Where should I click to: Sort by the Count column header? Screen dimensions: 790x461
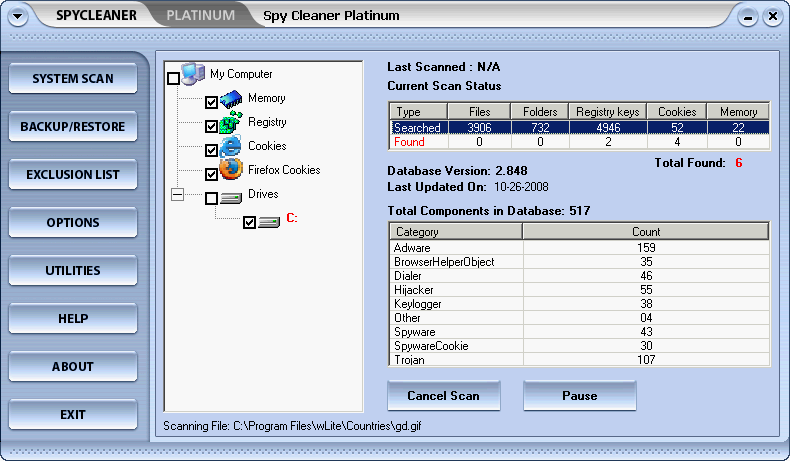[646, 232]
